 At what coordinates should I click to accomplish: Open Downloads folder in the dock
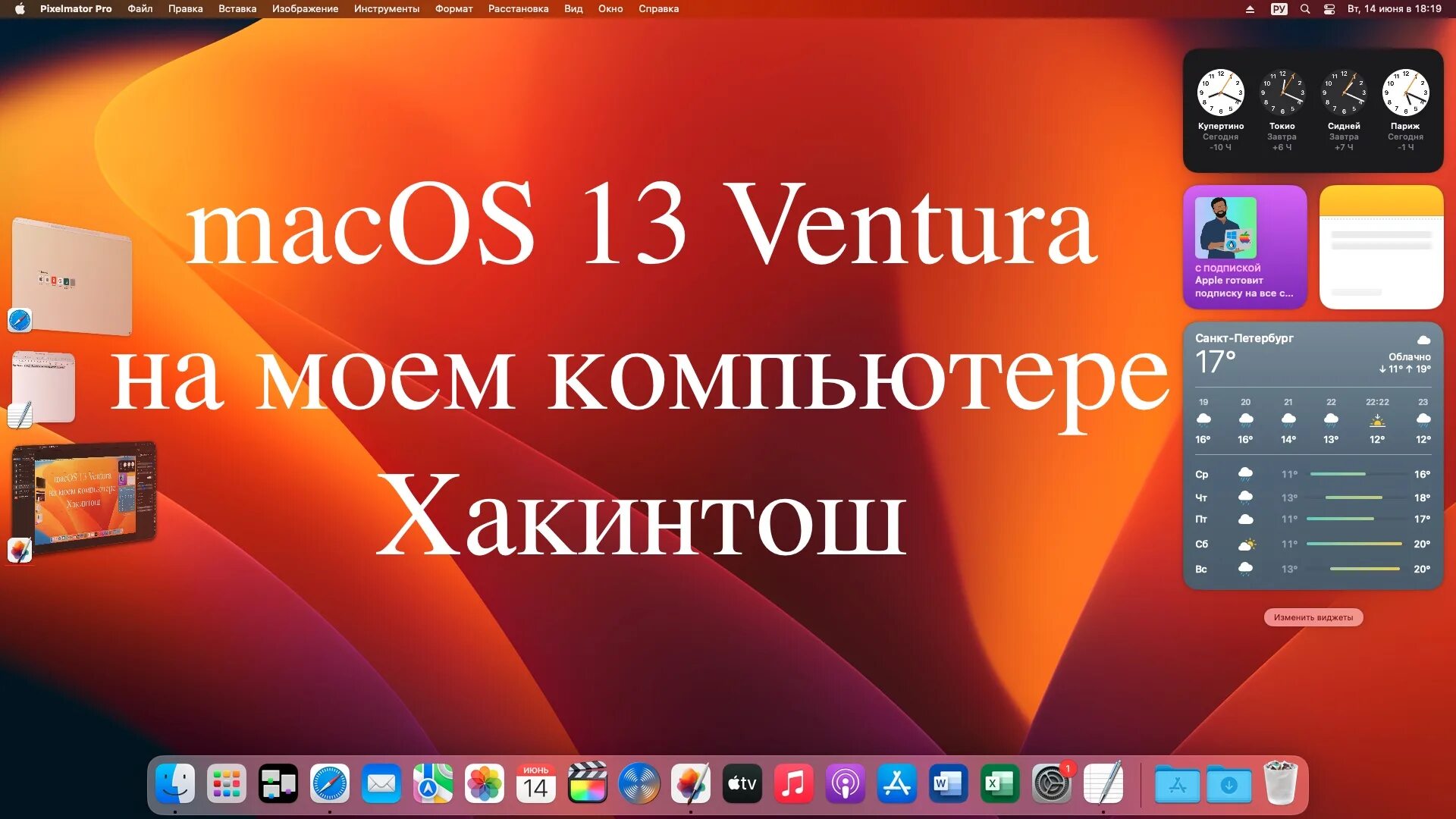(1229, 785)
